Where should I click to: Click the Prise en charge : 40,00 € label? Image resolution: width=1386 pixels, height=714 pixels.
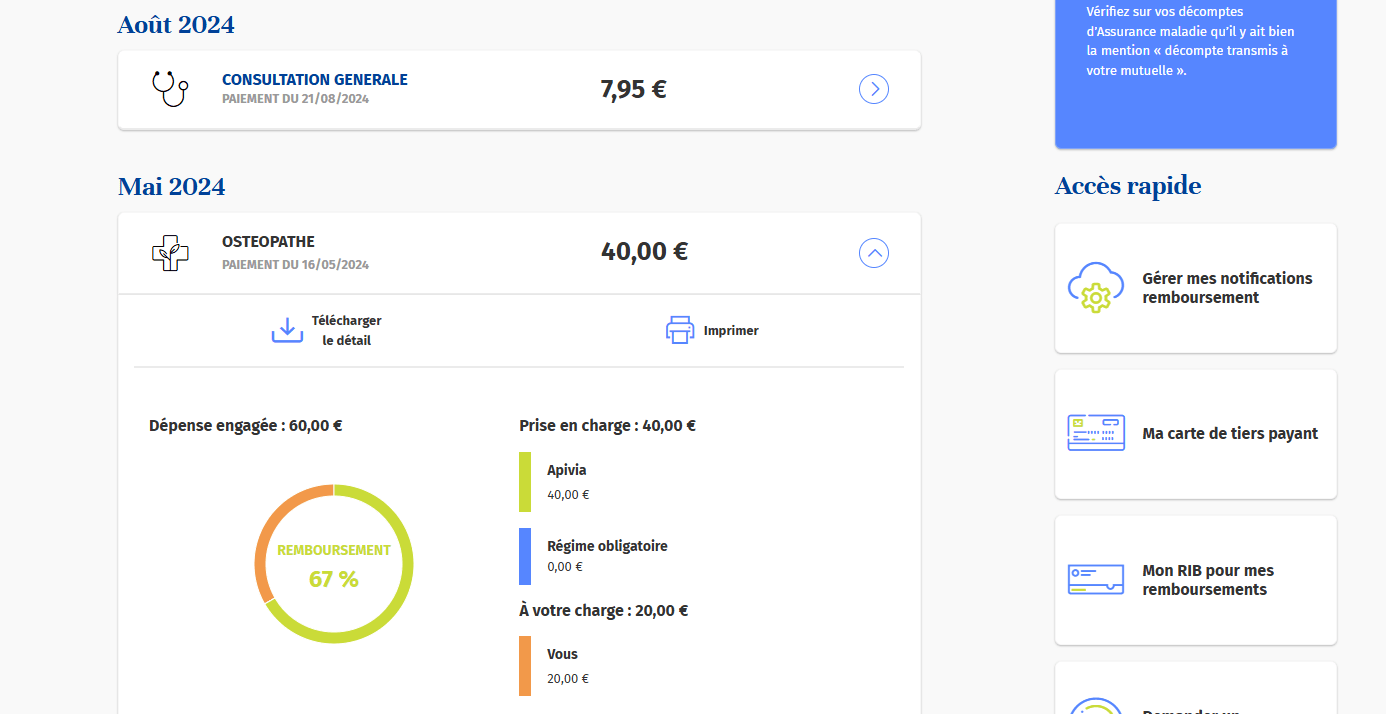pos(607,425)
